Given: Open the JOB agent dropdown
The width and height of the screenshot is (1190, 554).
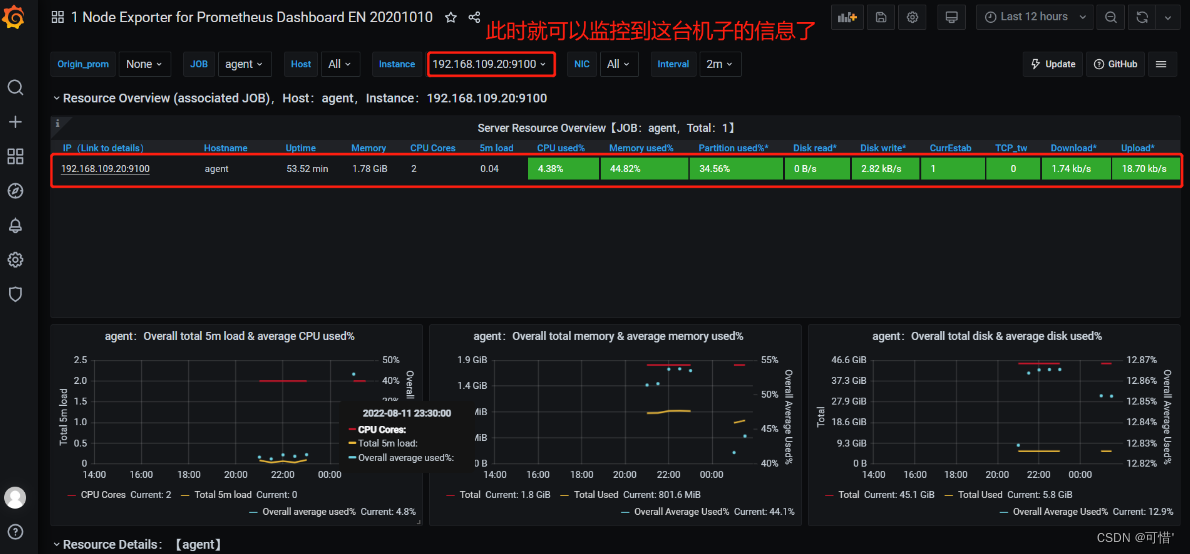Looking at the screenshot, I should pos(244,65).
